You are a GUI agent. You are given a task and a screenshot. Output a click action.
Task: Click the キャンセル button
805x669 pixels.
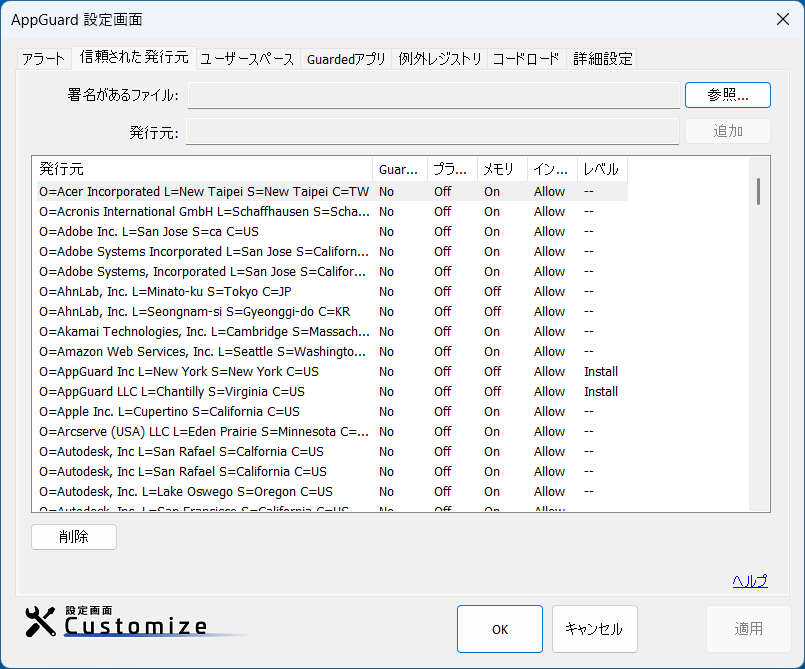[594, 629]
